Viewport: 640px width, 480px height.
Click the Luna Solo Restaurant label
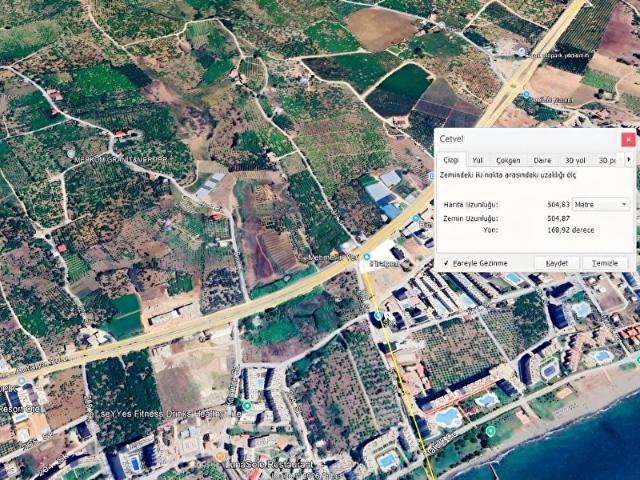click(x=269, y=464)
